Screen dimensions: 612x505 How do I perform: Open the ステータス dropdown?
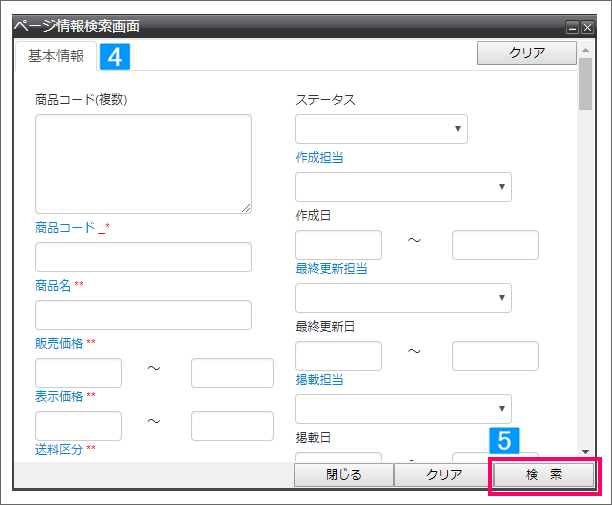pyautogui.click(x=381, y=129)
